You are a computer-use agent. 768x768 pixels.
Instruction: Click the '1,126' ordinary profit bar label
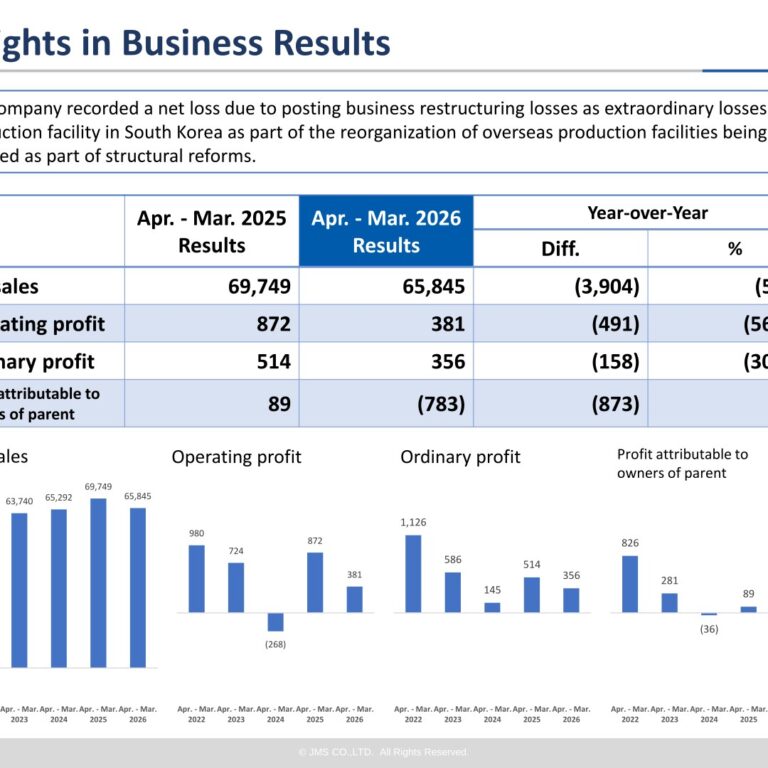pyautogui.click(x=413, y=522)
